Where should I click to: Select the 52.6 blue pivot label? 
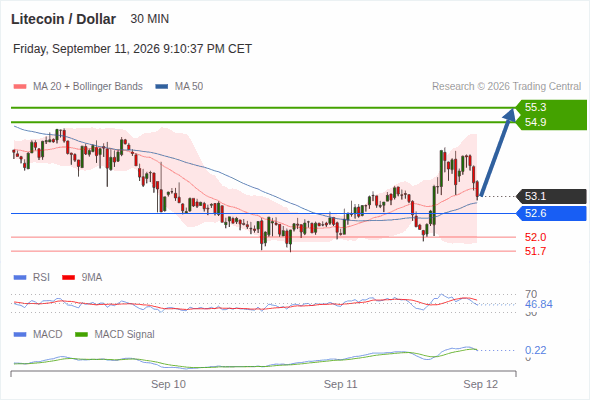tap(551, 213)
